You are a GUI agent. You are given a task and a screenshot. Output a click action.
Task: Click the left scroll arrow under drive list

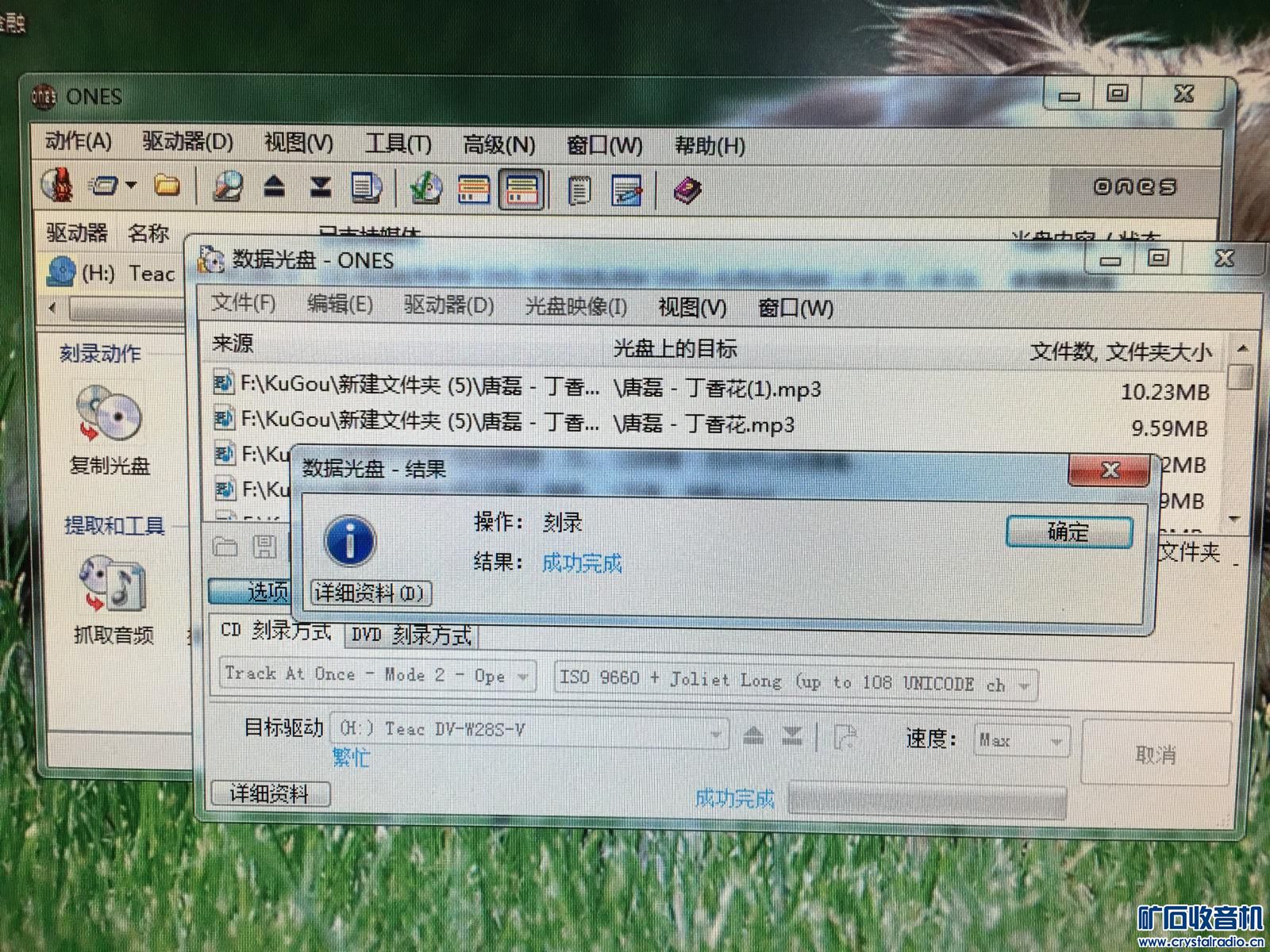[x=52, y=308]
